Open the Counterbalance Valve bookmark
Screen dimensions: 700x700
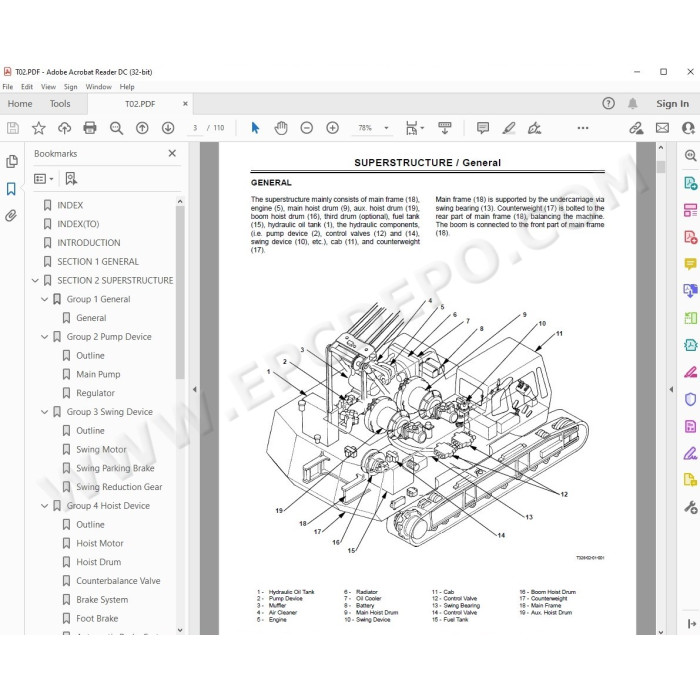(x=118, y=581)
